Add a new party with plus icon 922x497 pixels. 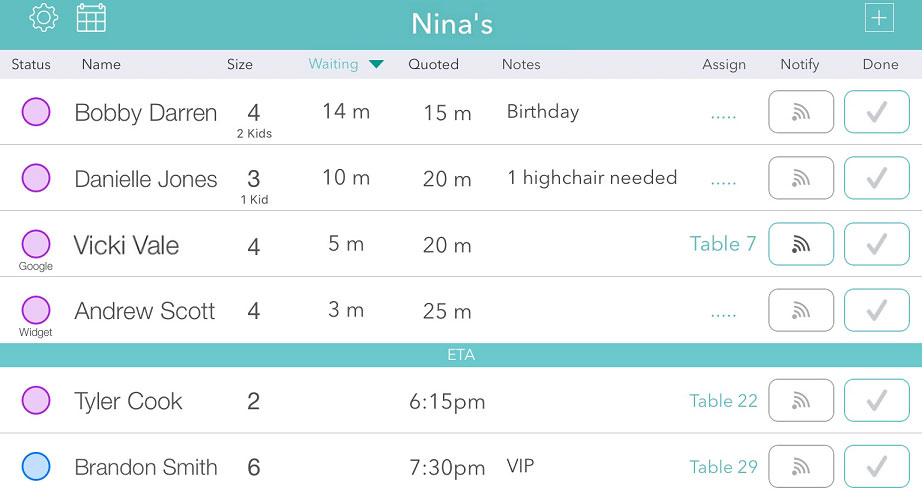coord(879,18)
